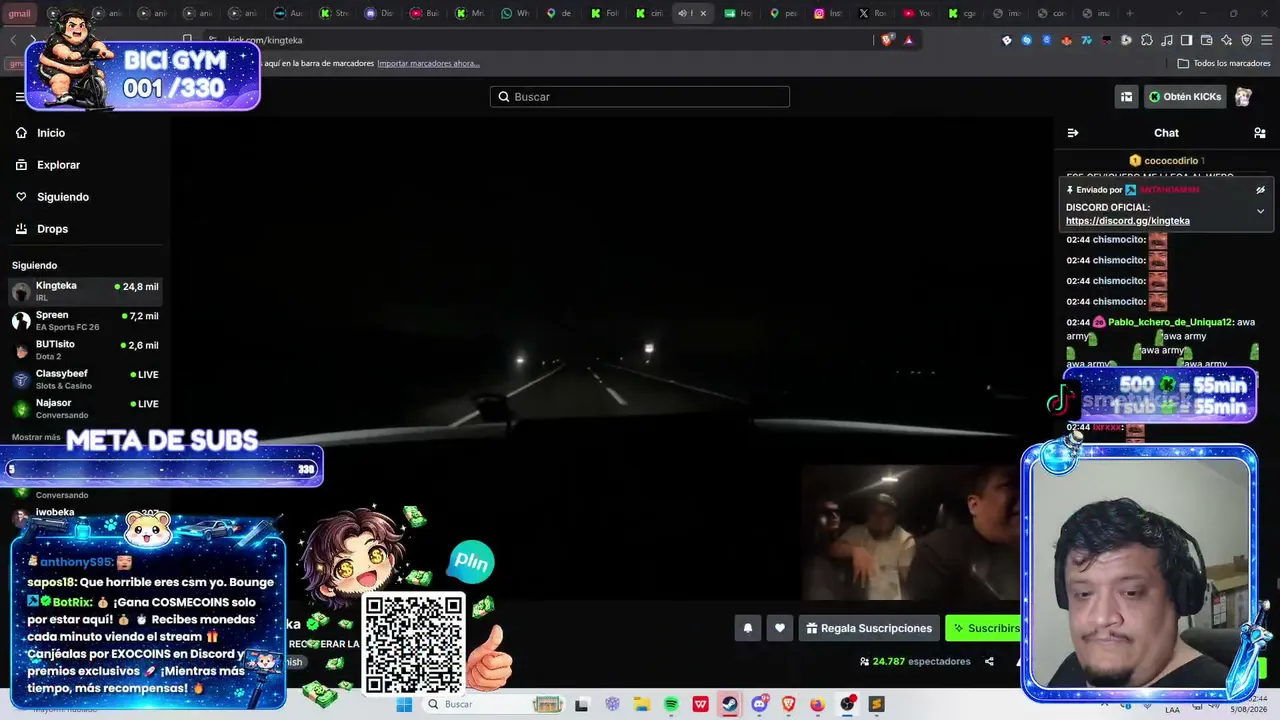This screenshot has height=720, width=1280.
Task: Open Spreen's channel from the sidebar
Action: click(85, 321)
